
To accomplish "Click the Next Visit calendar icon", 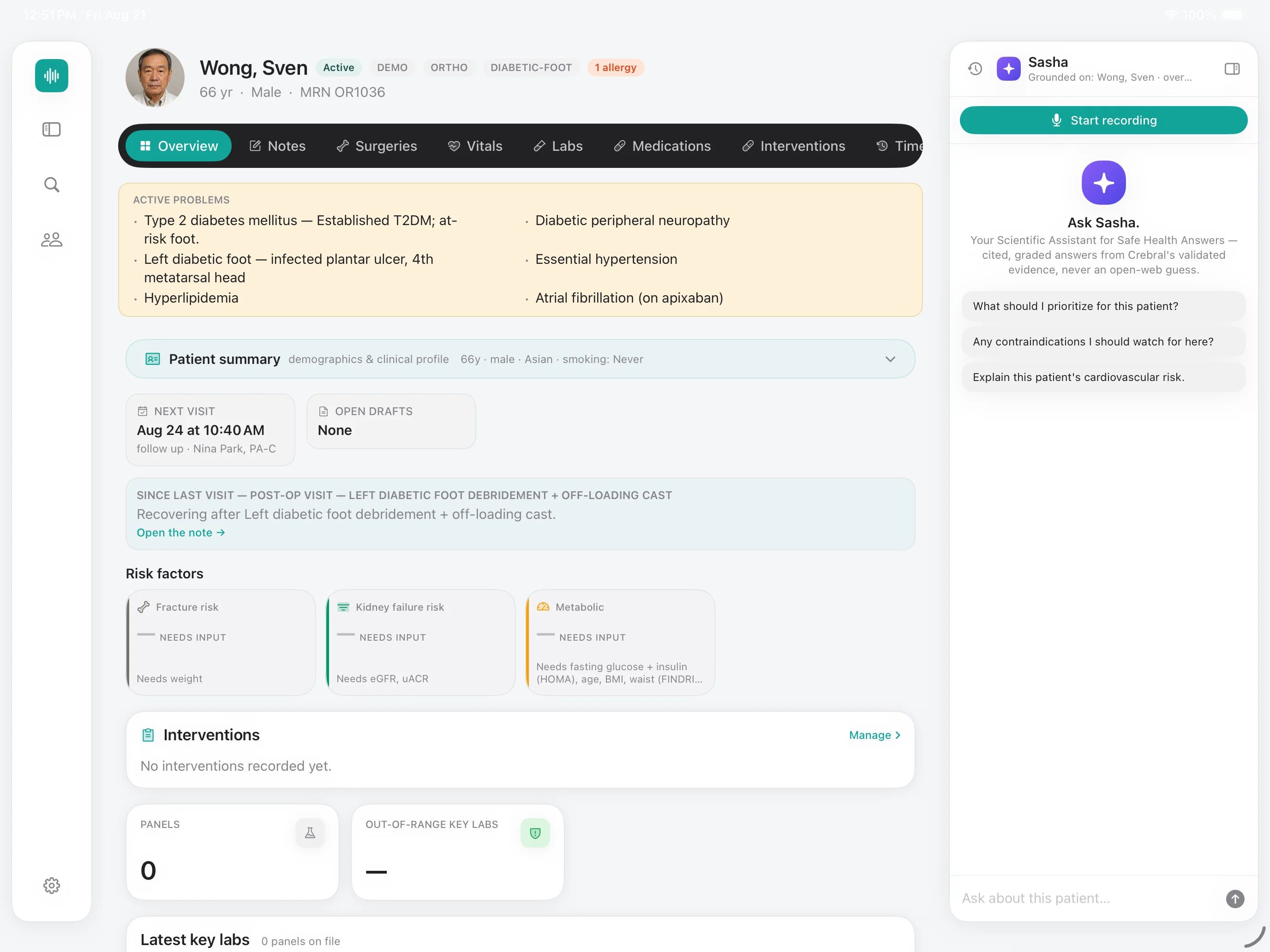I will coord(143,411).
